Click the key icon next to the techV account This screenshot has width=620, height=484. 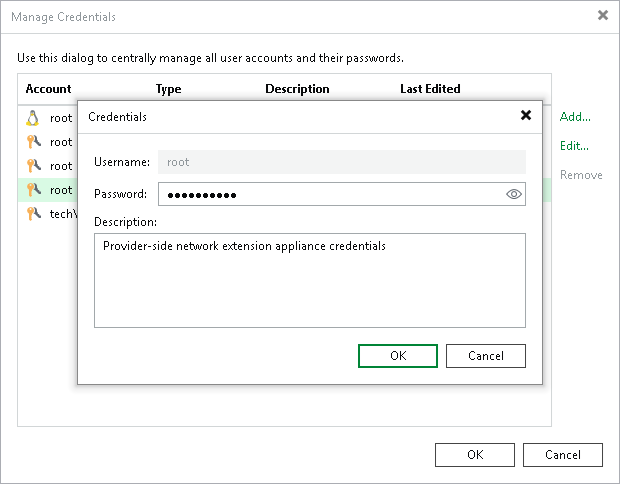[34, 214]
